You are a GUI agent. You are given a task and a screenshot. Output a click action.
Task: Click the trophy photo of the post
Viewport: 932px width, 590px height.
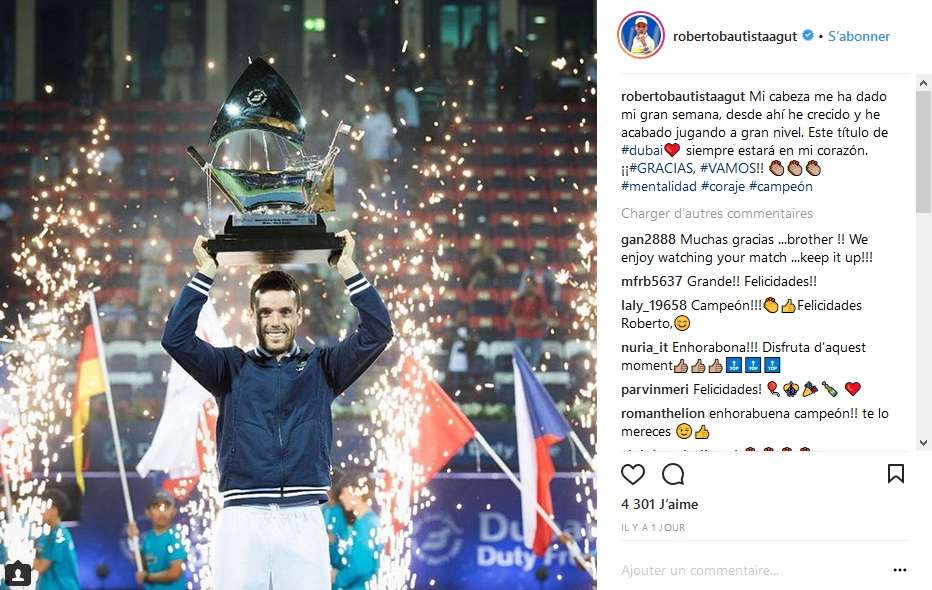[x=298, y=295]
